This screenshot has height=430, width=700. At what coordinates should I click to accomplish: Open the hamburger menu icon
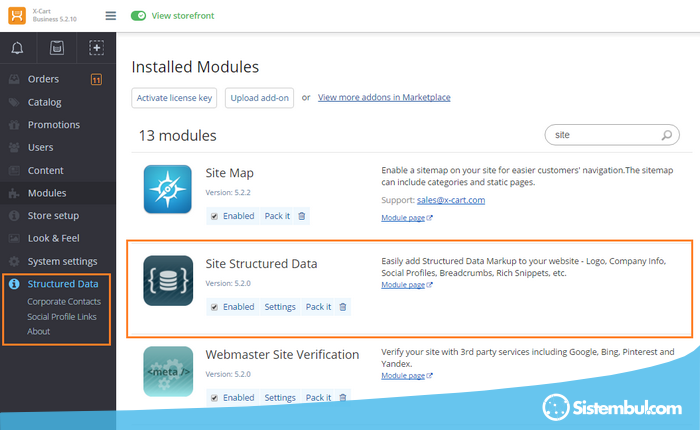[111, 16]
